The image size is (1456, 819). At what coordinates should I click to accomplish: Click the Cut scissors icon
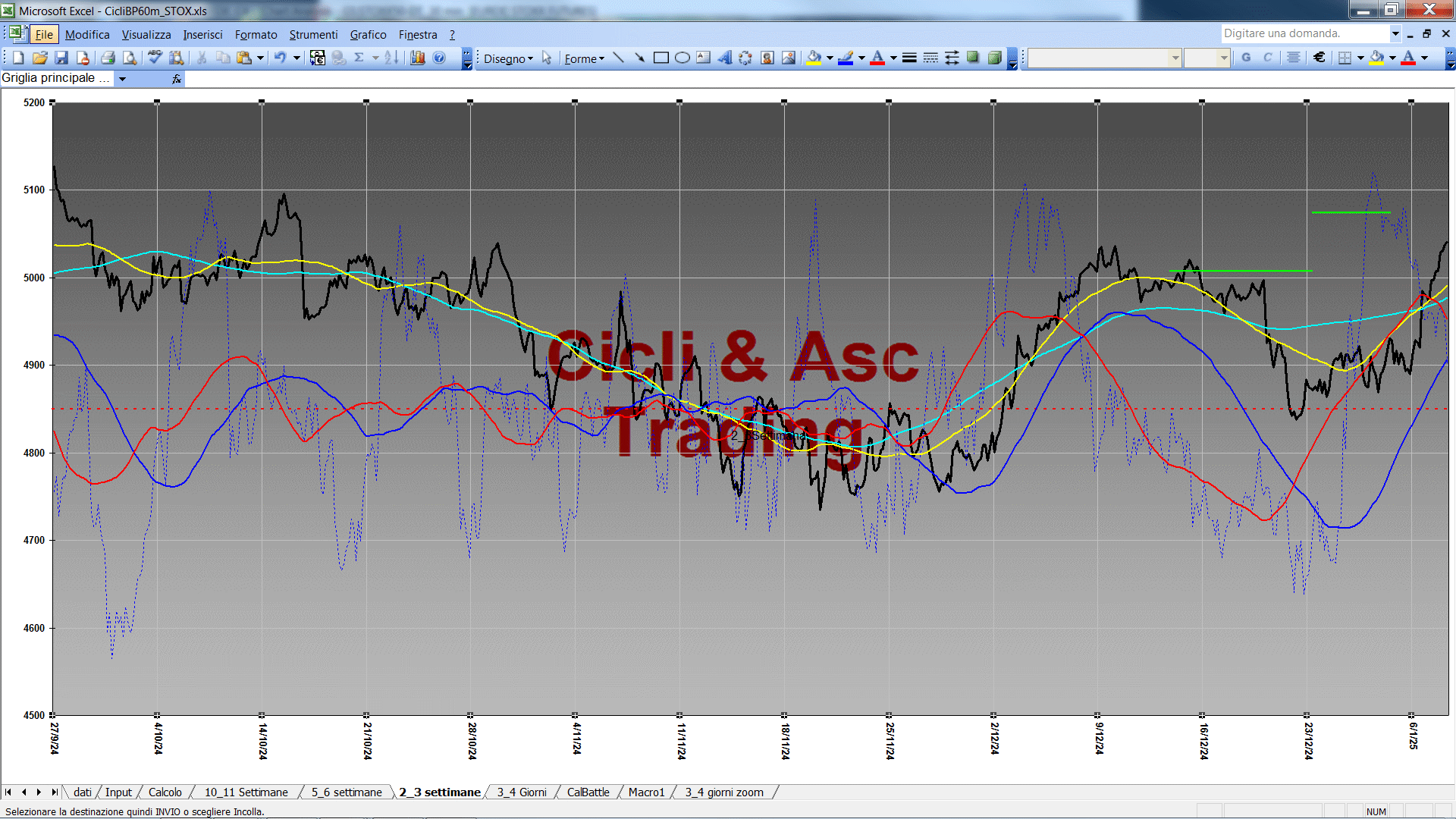point(201,58)
